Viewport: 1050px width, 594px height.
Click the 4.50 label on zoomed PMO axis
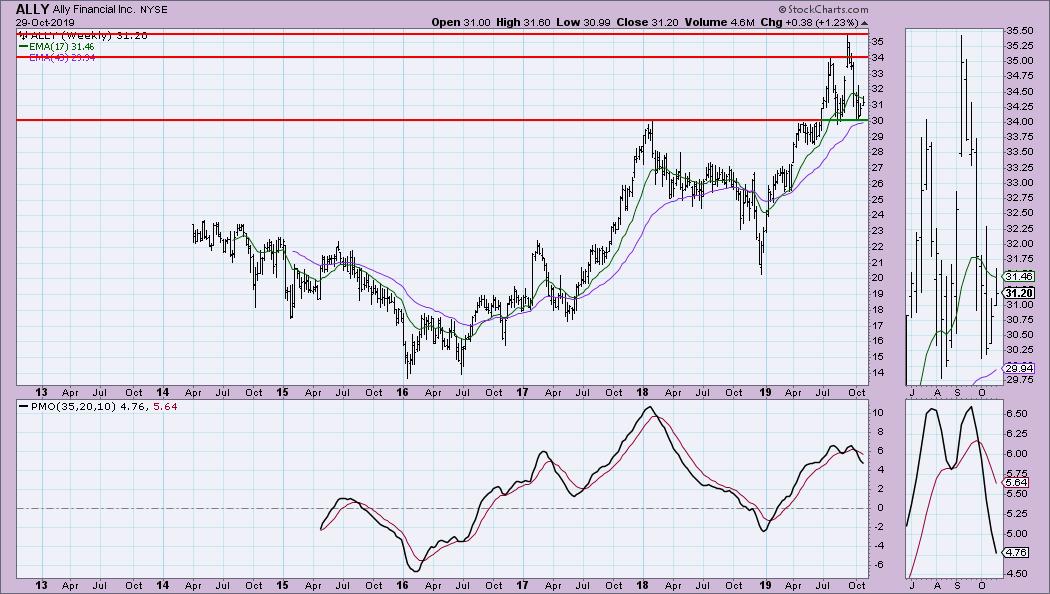(1017, 573)
